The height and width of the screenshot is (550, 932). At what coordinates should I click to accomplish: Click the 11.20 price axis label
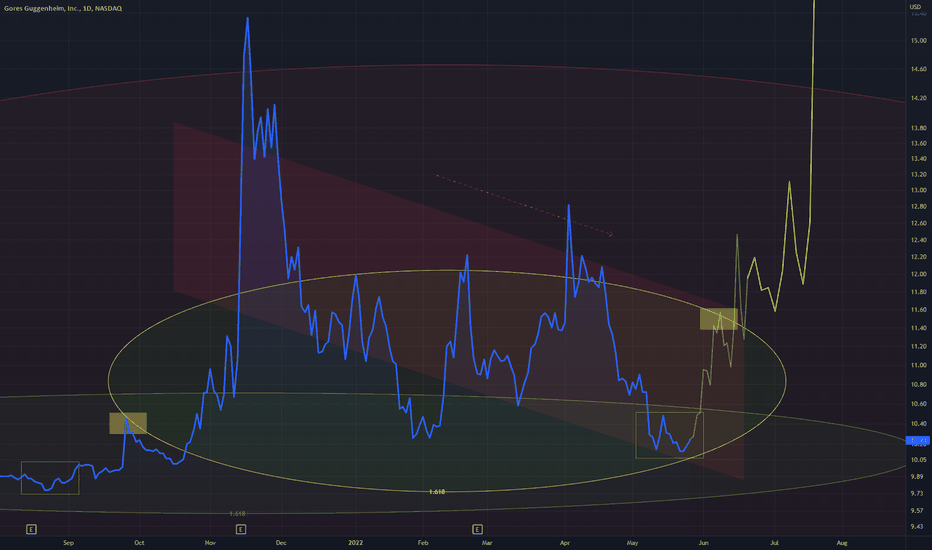[918, 346]
